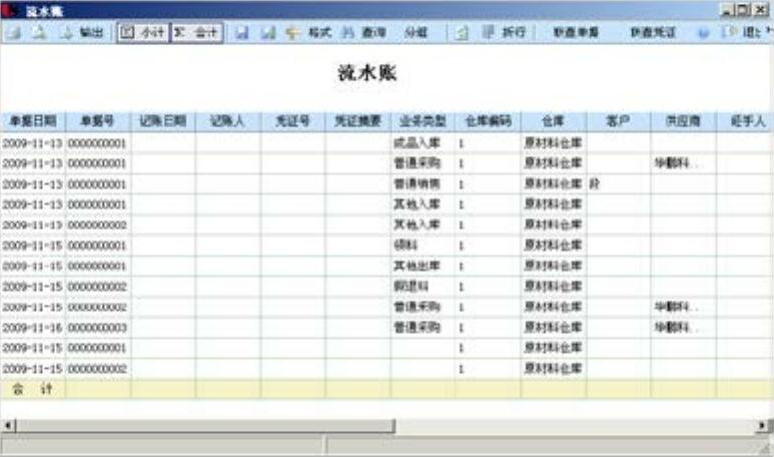
Task: Toggle the 合计 total button
Action: [197, 32]
